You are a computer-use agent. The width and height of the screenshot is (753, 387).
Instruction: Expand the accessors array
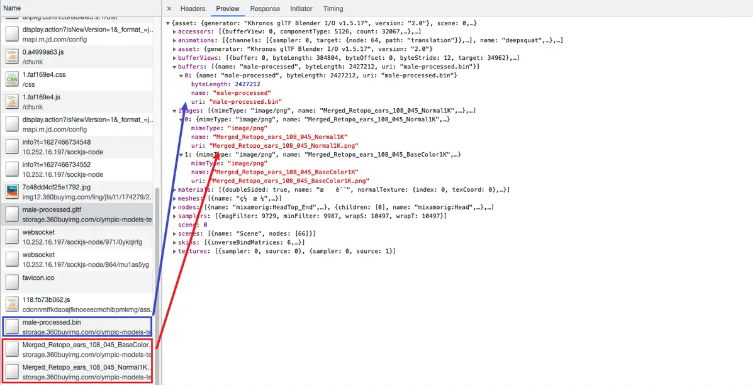point(174,32)
